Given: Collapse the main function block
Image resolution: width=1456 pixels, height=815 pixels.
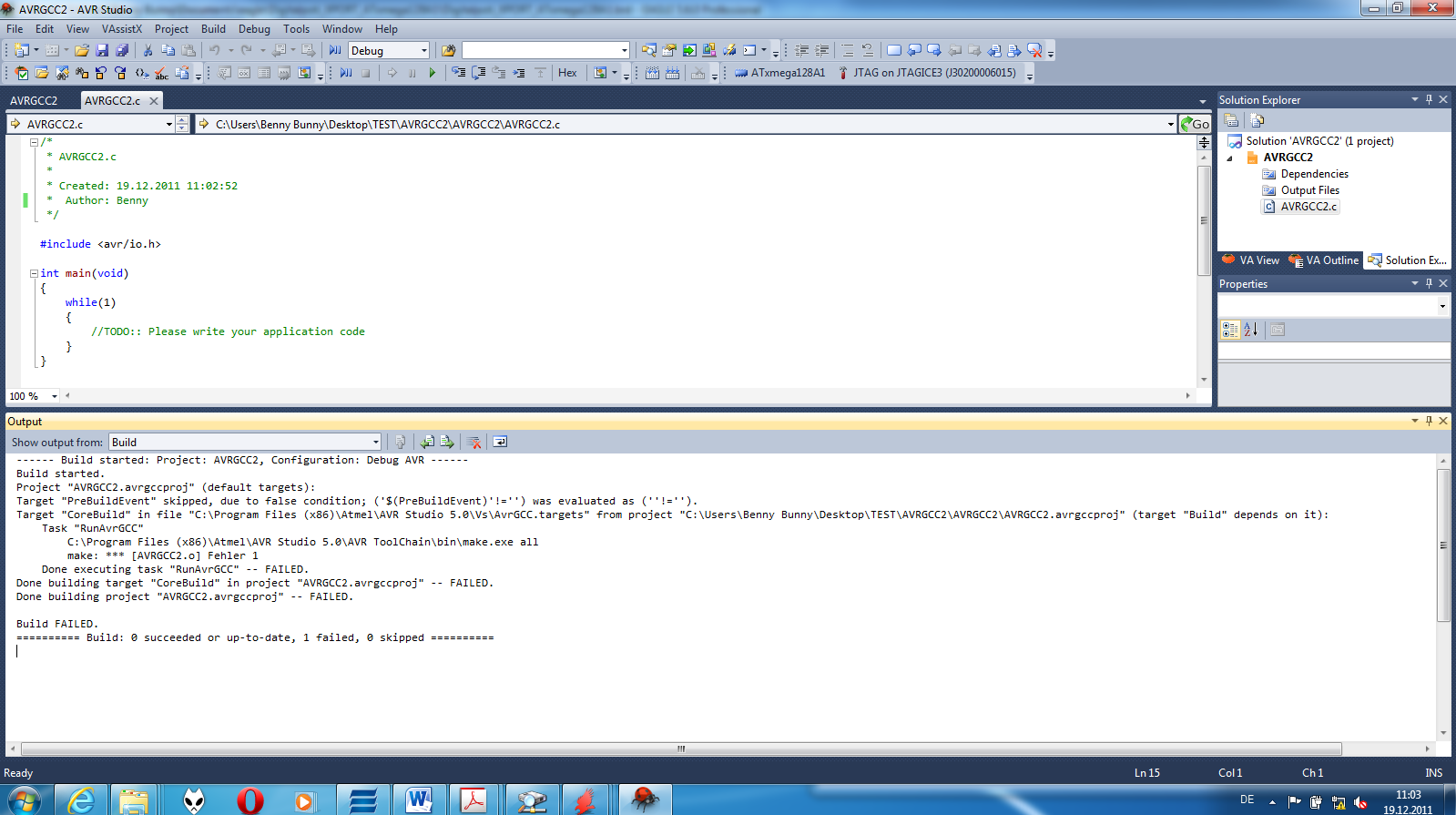Looking at the screenshot, I should click(34, 273).
